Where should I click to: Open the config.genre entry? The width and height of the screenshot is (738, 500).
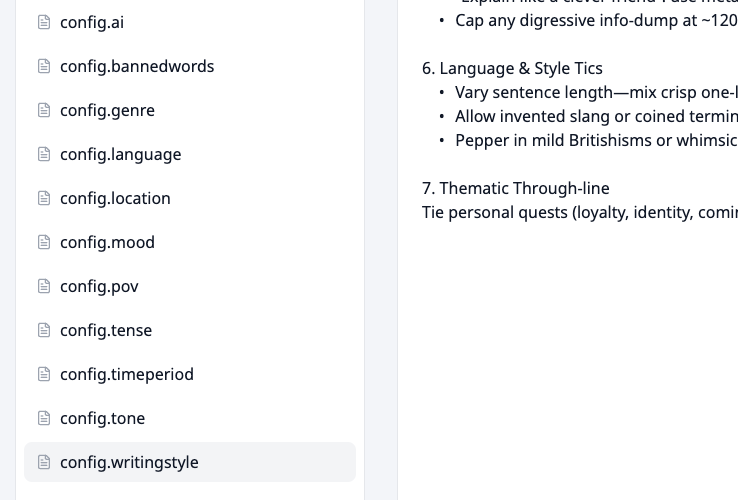coord(190,110)
